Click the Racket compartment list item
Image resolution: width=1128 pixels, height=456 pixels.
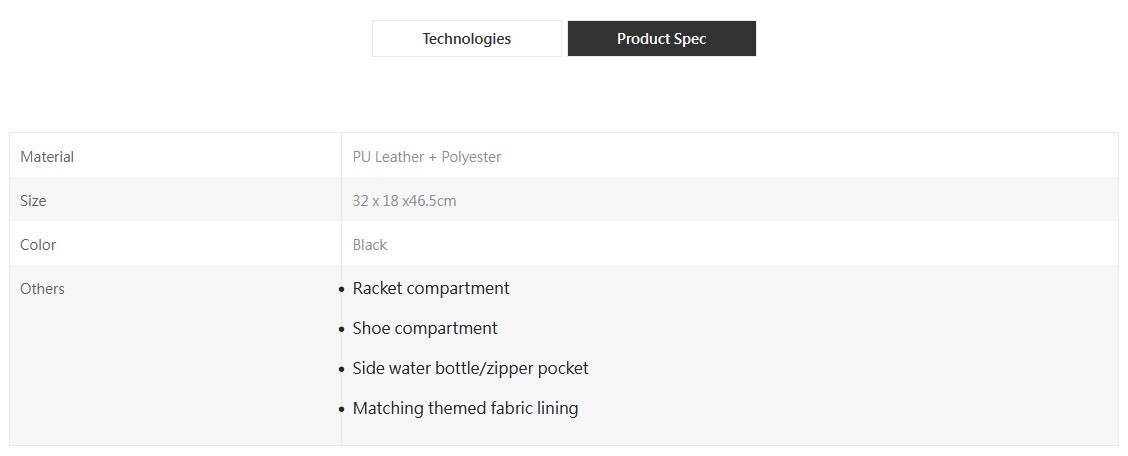pos(431,288)
